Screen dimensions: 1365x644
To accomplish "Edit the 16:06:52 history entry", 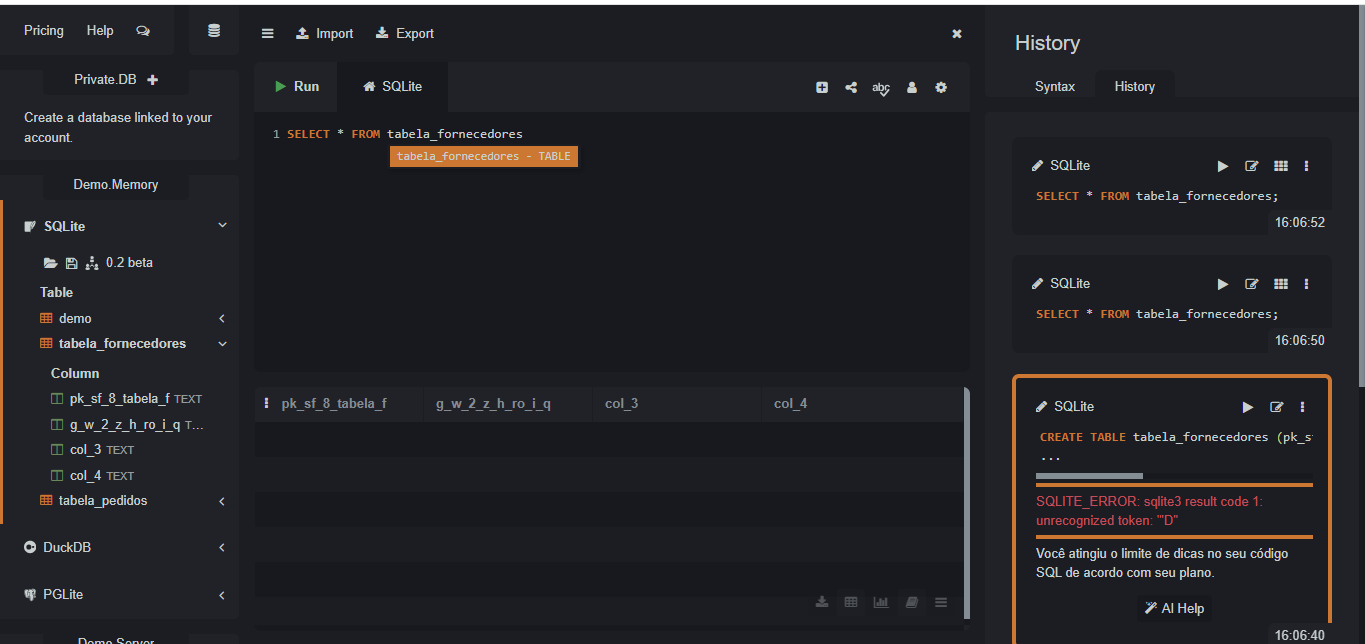I will (1251, 166).
